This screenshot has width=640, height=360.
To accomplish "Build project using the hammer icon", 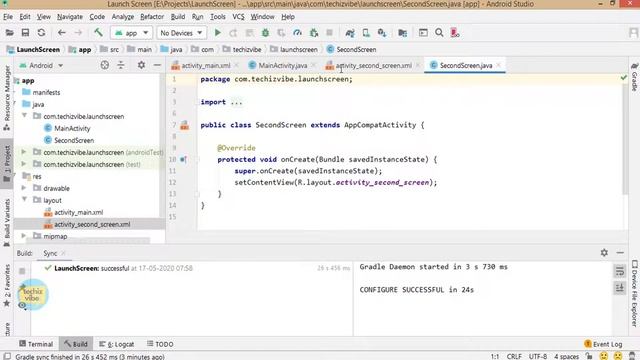I will click(x=98, y=33).
